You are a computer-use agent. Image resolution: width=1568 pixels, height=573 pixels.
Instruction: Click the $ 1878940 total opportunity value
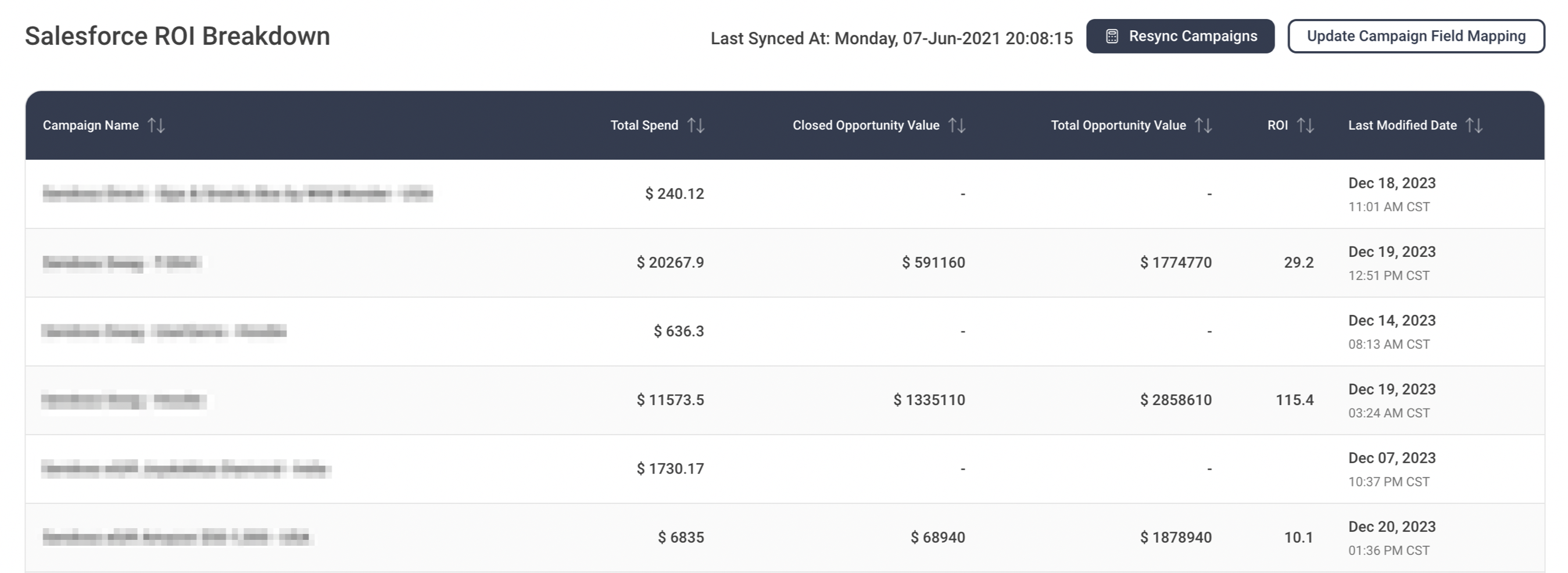click(1175, 538)
